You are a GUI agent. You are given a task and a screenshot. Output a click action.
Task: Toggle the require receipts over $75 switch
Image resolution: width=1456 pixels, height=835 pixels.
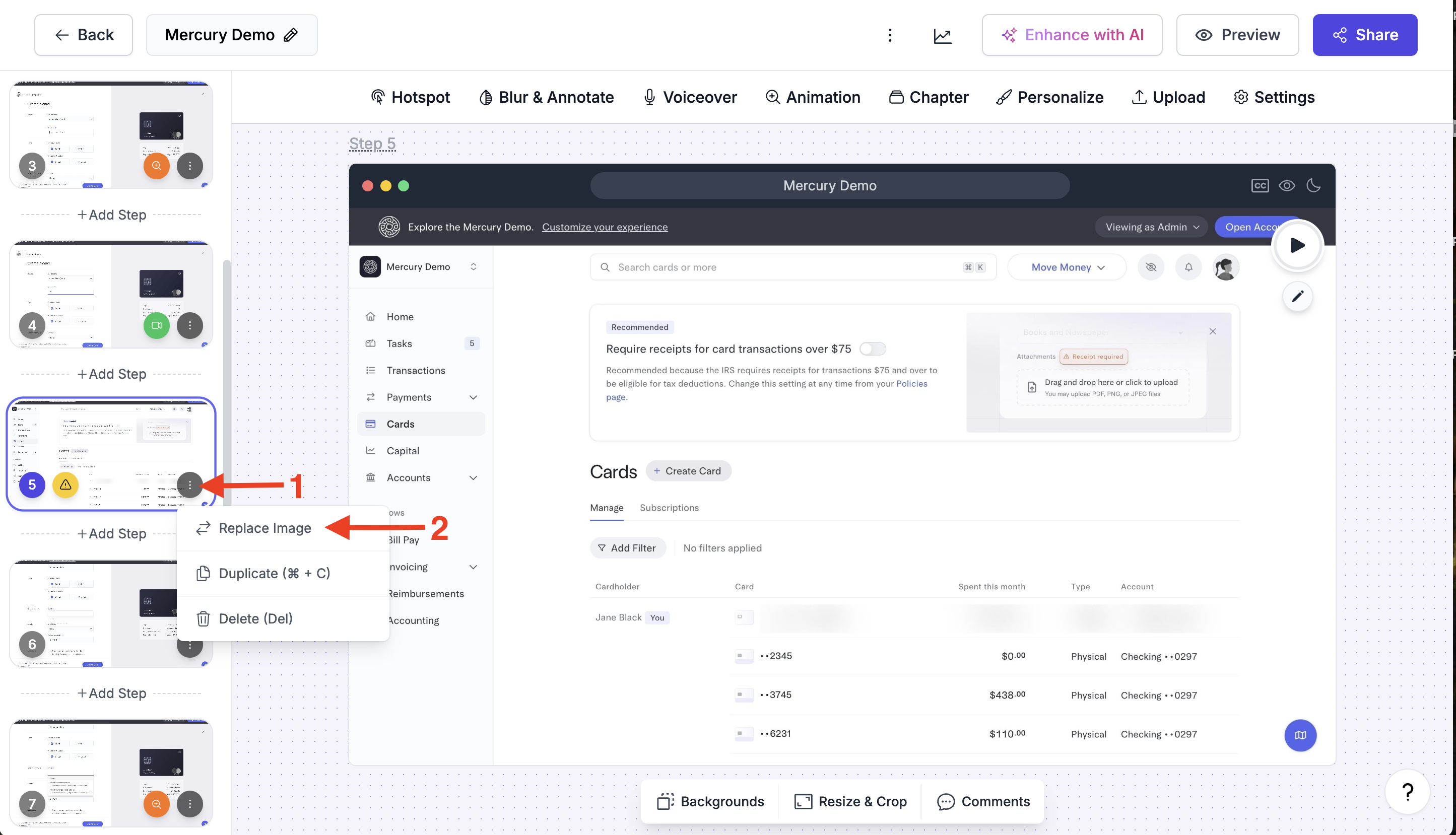(x=872, y=349)
